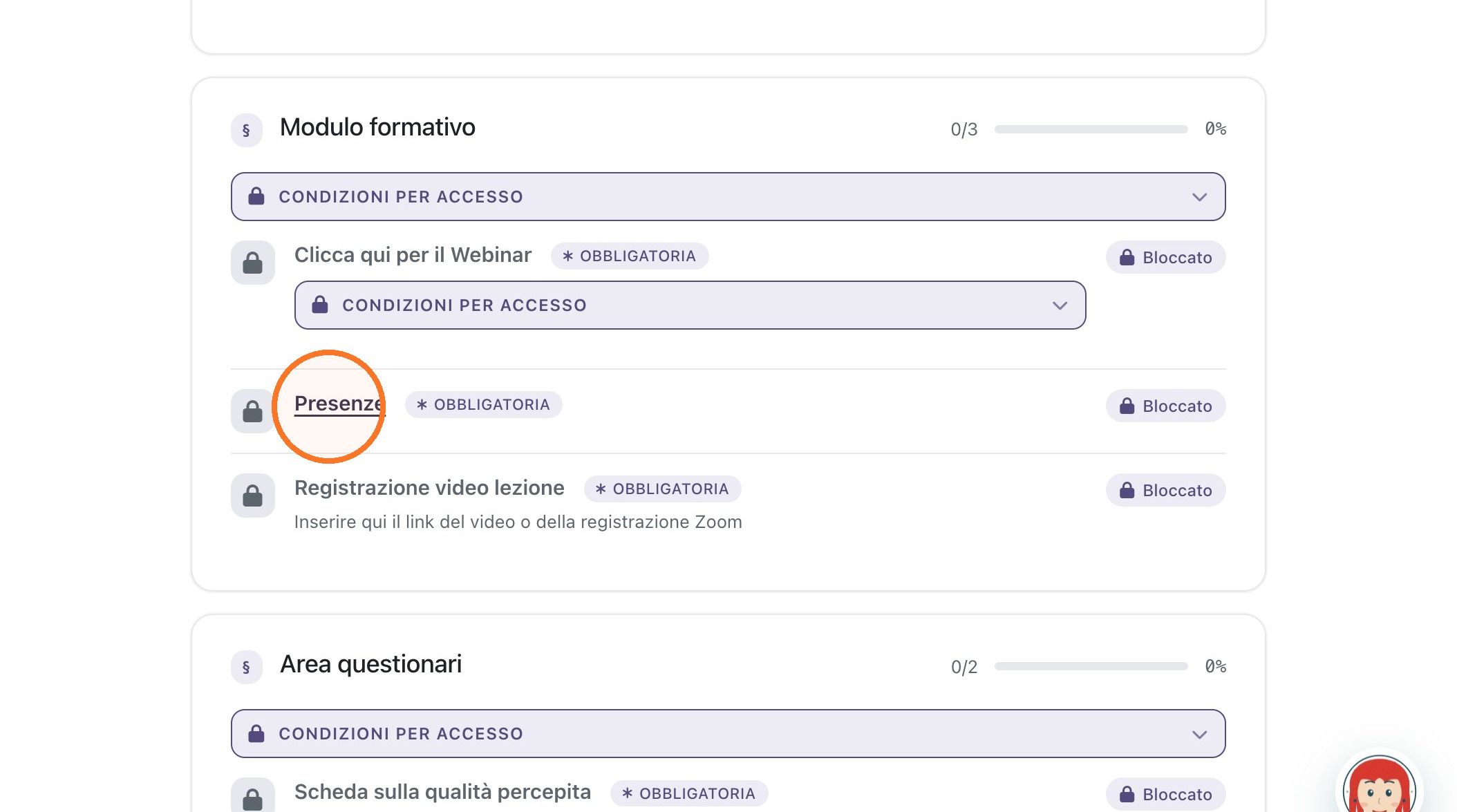Open the Presenze activity link
Image resolution: width=1457 pixels, height=812 pixels.
339,404
